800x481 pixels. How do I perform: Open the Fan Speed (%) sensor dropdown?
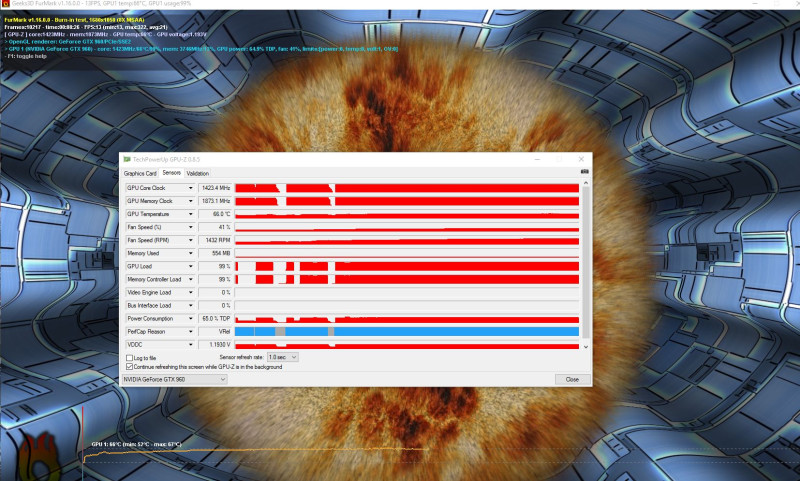pyautogui.click(x=190, y=227)
